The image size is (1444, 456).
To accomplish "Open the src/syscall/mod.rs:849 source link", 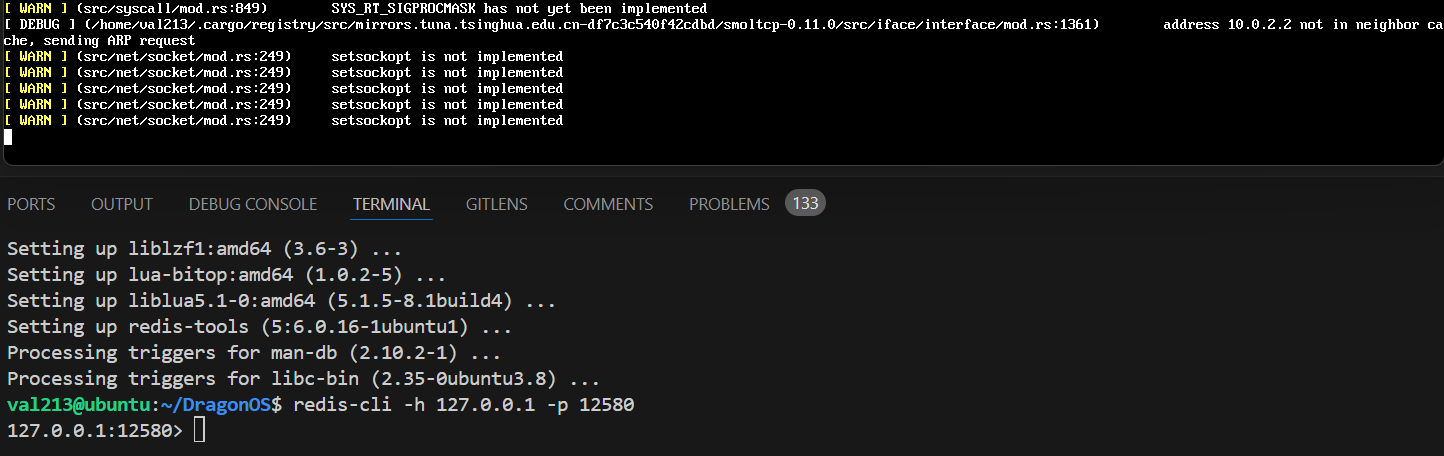I will point(172,8).
